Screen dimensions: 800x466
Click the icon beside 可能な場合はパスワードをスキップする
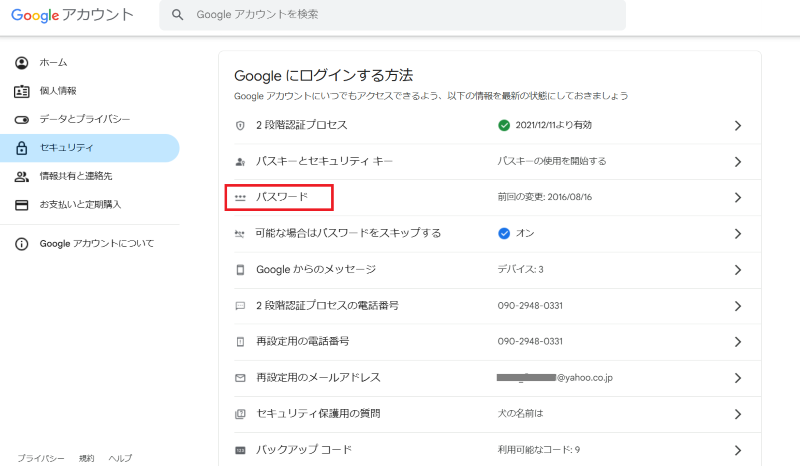[240, 234]
